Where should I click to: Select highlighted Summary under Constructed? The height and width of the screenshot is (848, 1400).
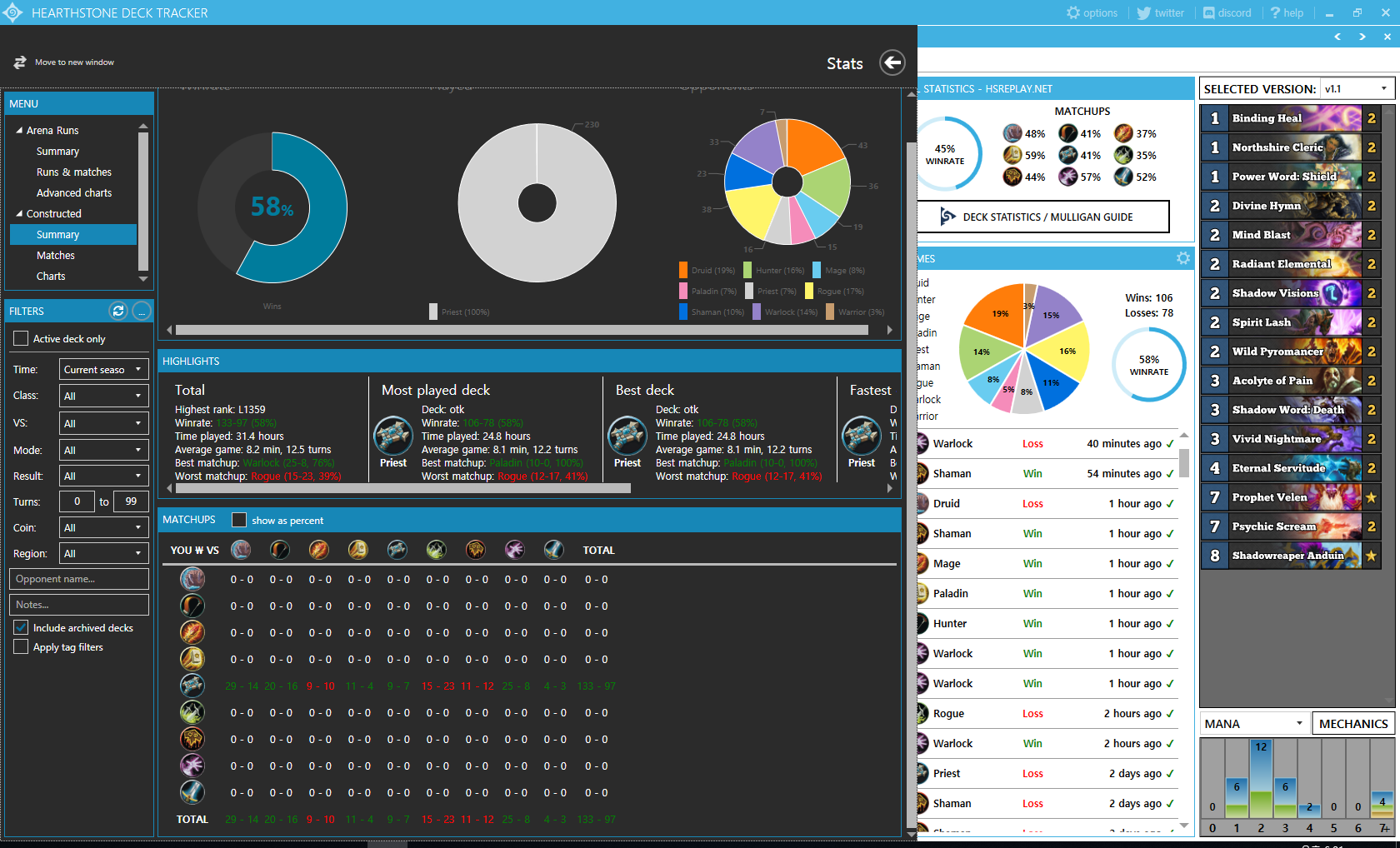[73, 234]
